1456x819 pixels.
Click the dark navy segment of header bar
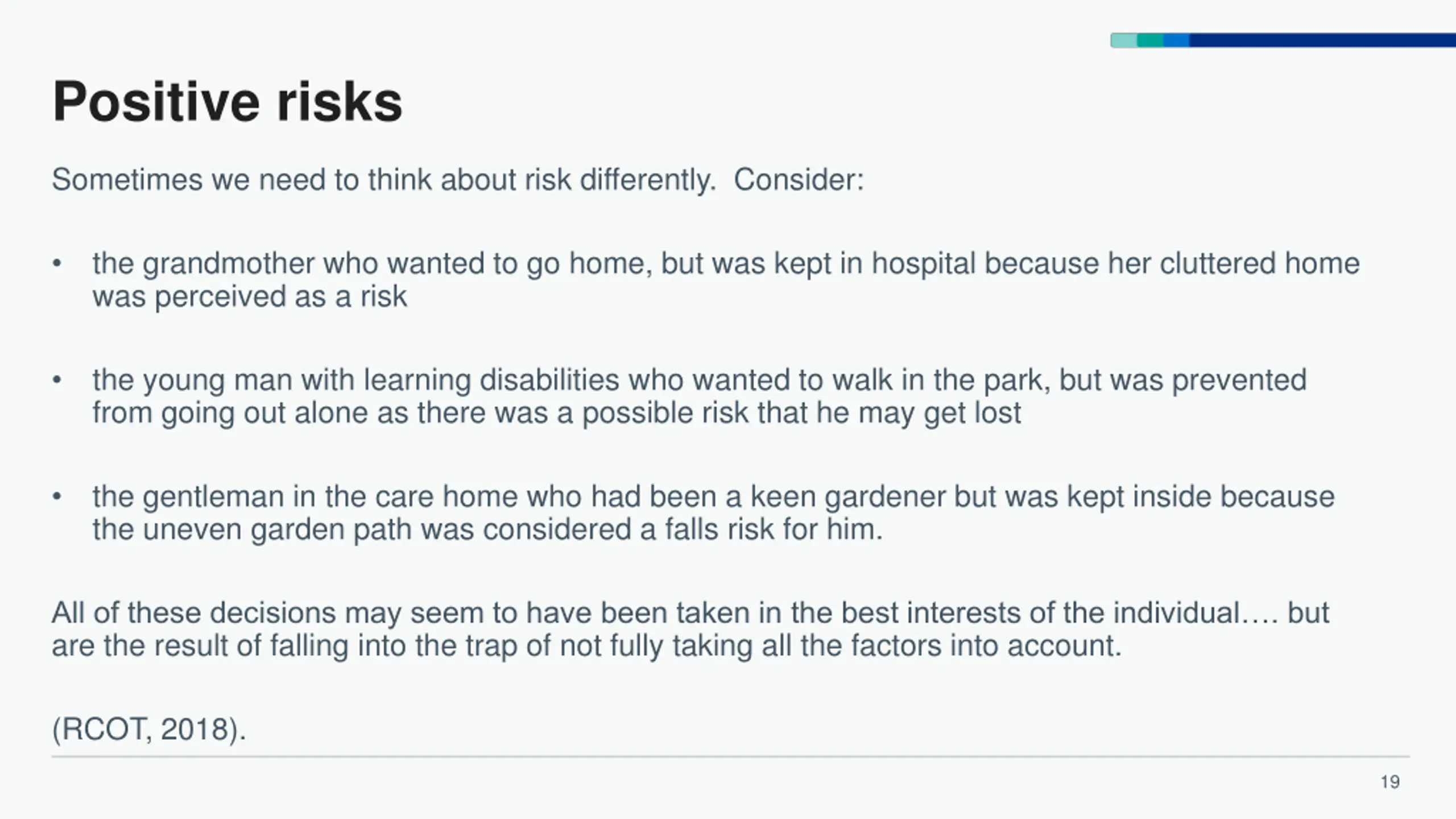[x=1322, y=40]
